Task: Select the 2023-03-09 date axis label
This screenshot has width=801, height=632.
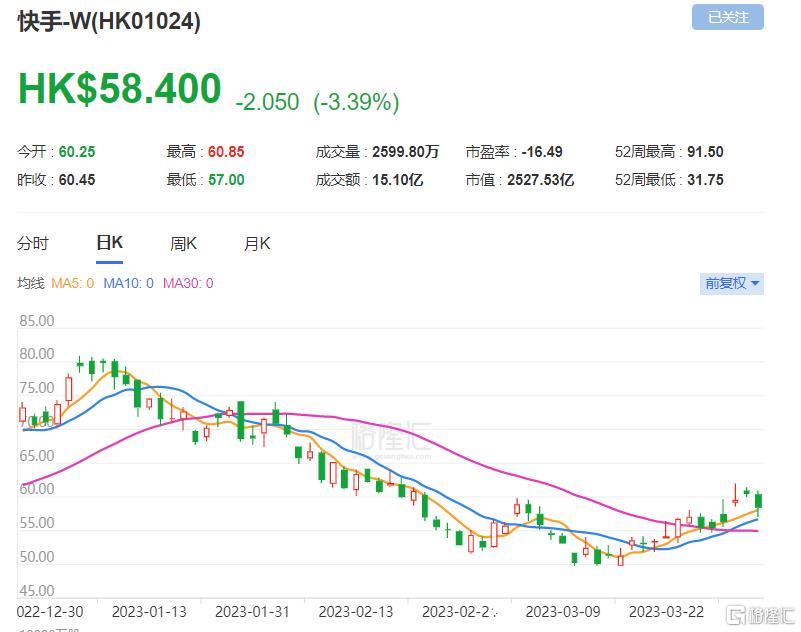Action: point(563,612)
